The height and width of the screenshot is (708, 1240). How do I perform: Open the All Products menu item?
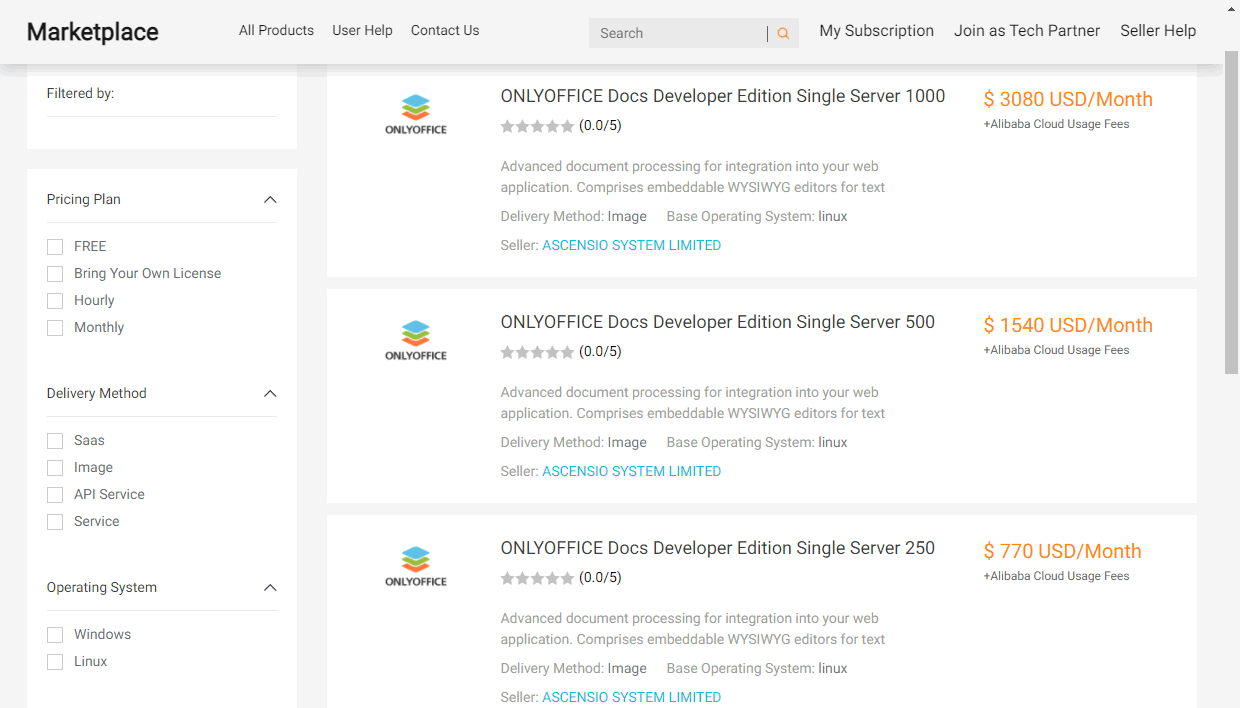pos(276,31)
